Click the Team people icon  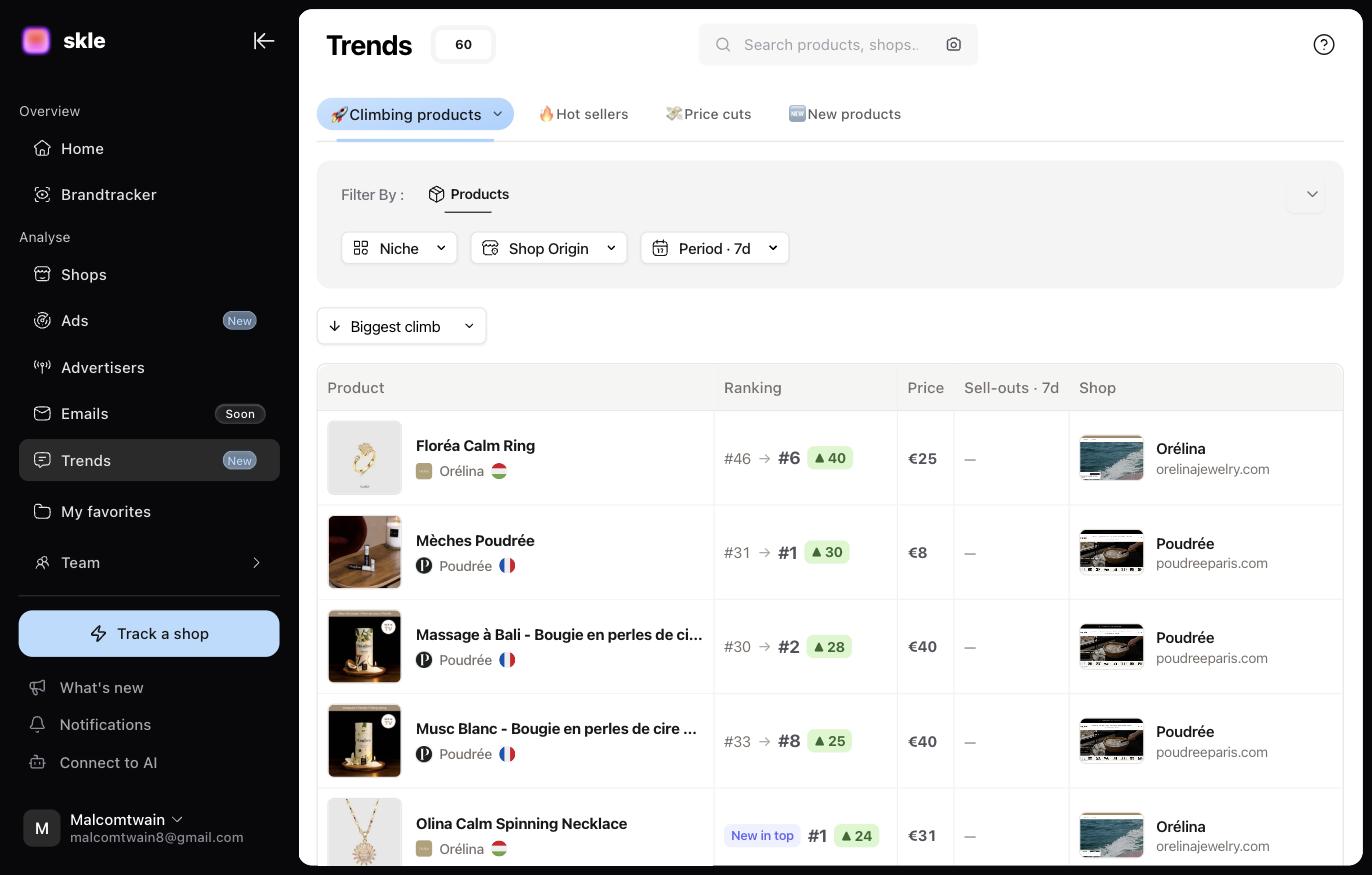tap(42, 562)
